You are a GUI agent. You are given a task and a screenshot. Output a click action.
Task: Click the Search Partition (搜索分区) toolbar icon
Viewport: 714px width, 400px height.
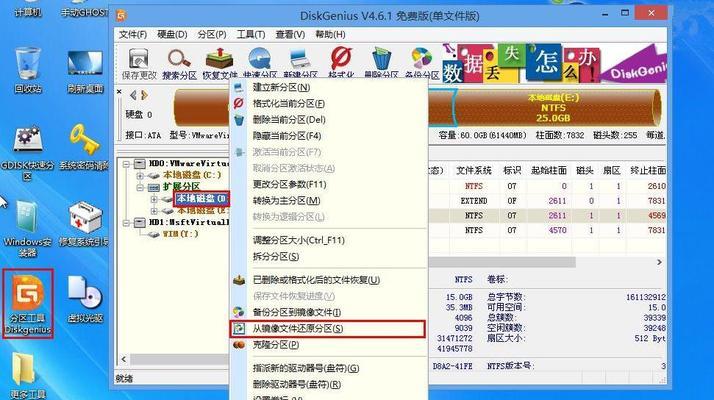tap(179, 63)
